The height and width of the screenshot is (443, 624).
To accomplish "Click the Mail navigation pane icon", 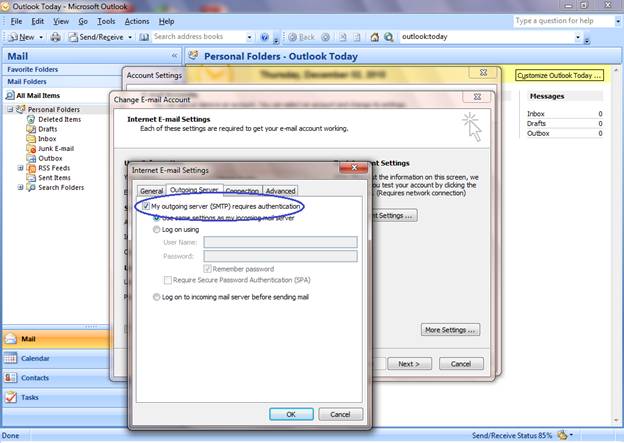I will (x=11, y=339).
